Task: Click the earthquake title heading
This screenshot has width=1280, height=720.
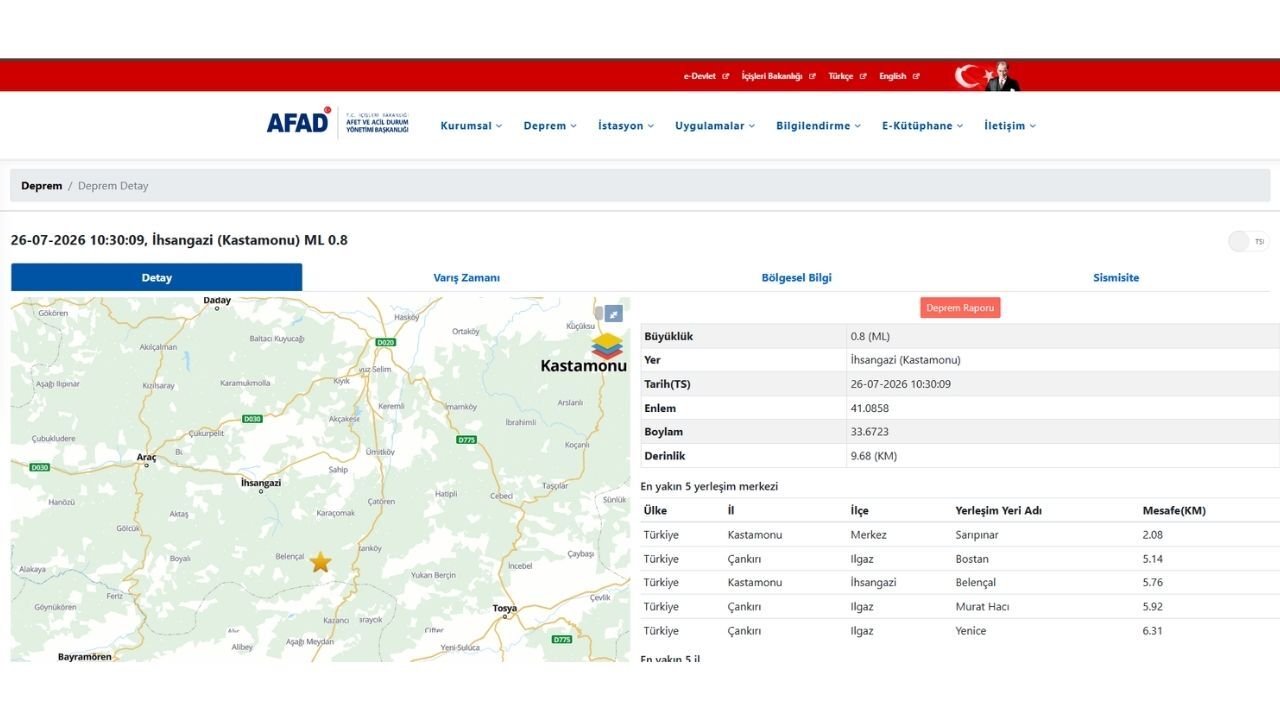Action: click(179, 240)
